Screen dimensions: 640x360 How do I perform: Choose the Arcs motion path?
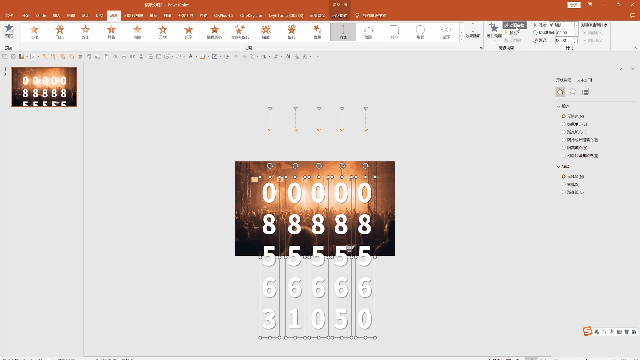[x=369, y=32]
